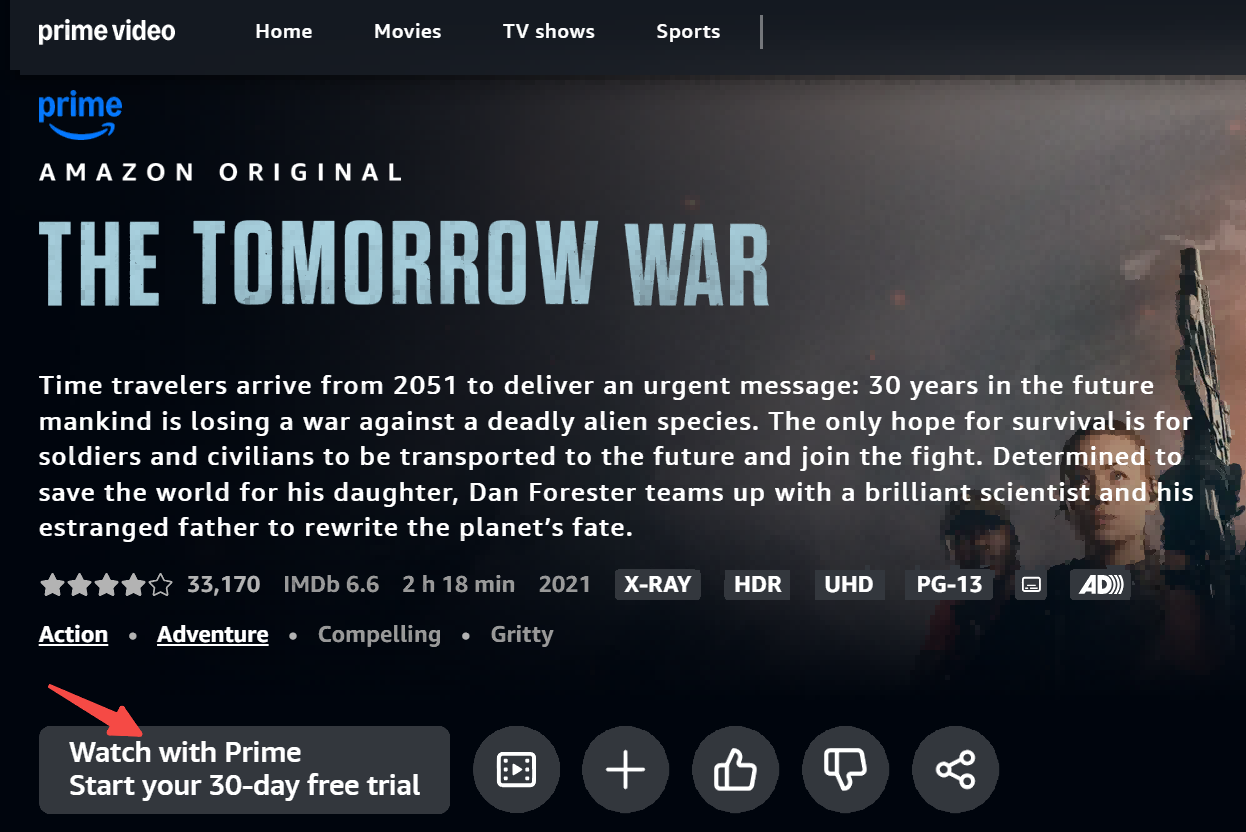The height and width of the screenshot is (832, 1246).
Task: Open the TV shows menu
Action: coord(549,31)
